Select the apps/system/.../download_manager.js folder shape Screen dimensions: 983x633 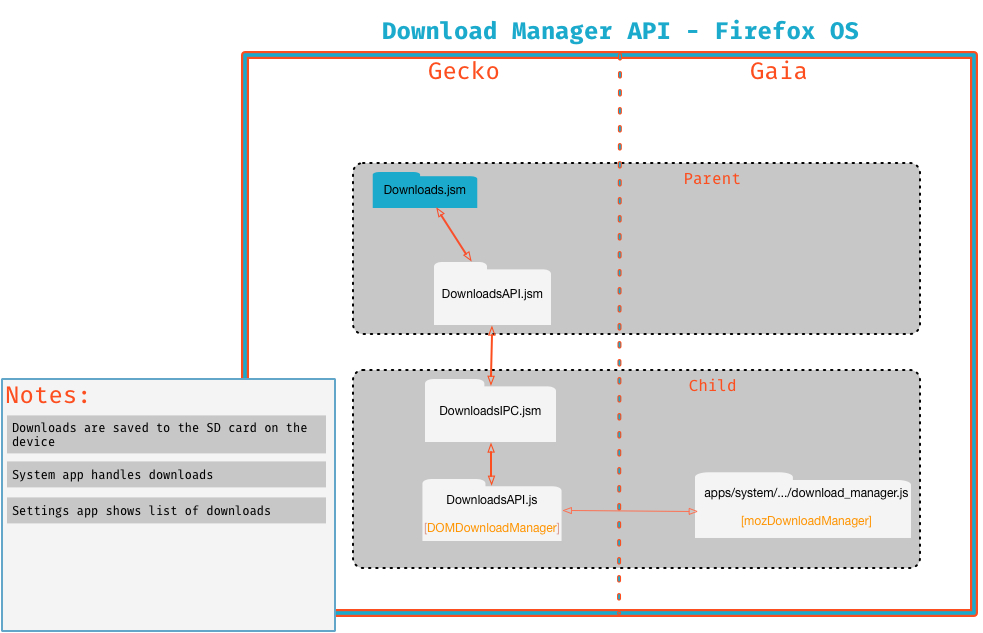[803, 505]
